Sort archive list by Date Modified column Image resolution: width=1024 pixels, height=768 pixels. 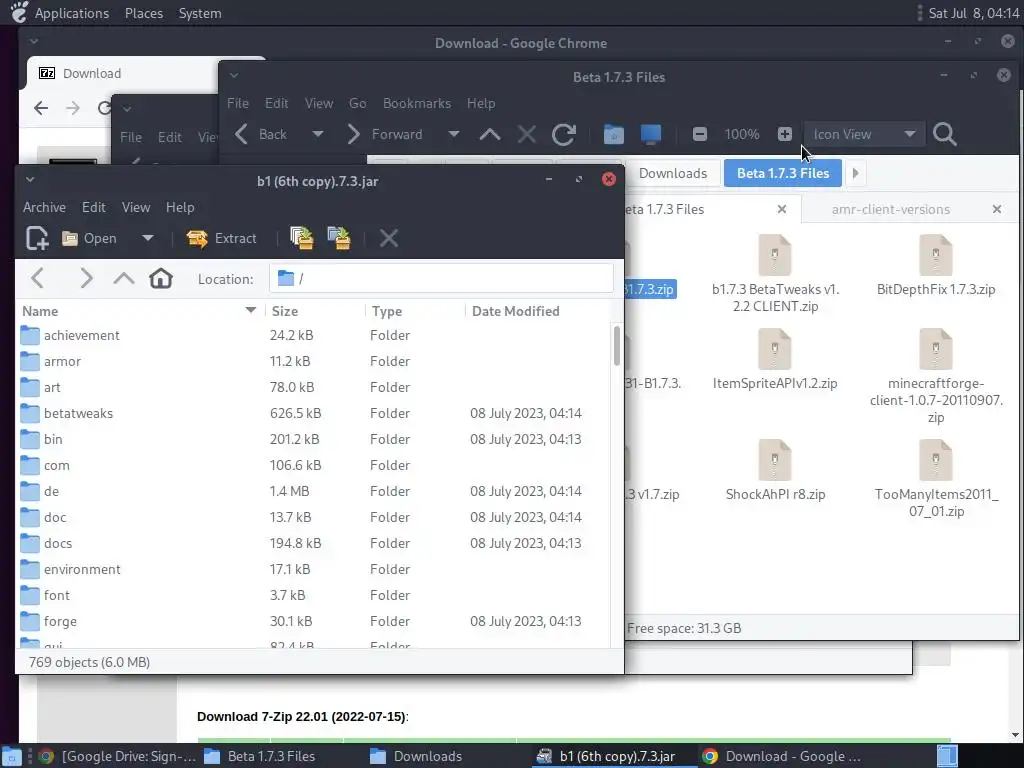click(x=538, y=312)
